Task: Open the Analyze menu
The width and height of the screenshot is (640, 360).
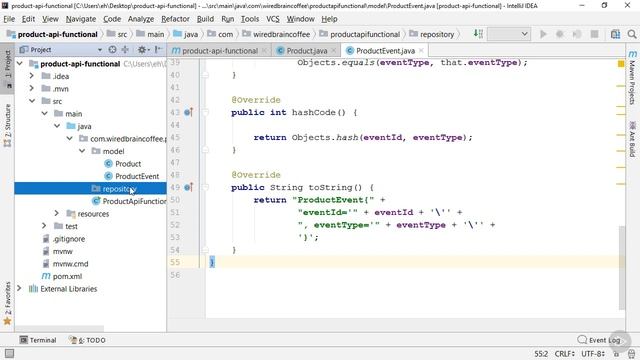Action: (141, 19)
